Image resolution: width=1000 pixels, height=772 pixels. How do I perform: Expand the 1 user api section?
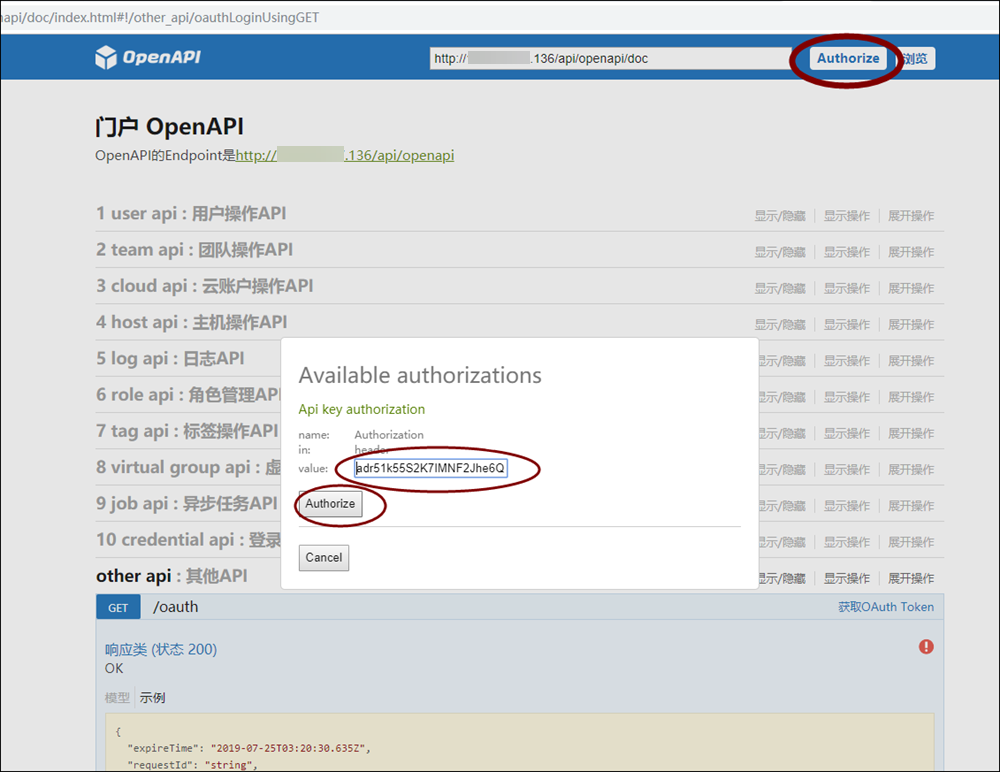[191, 214]
